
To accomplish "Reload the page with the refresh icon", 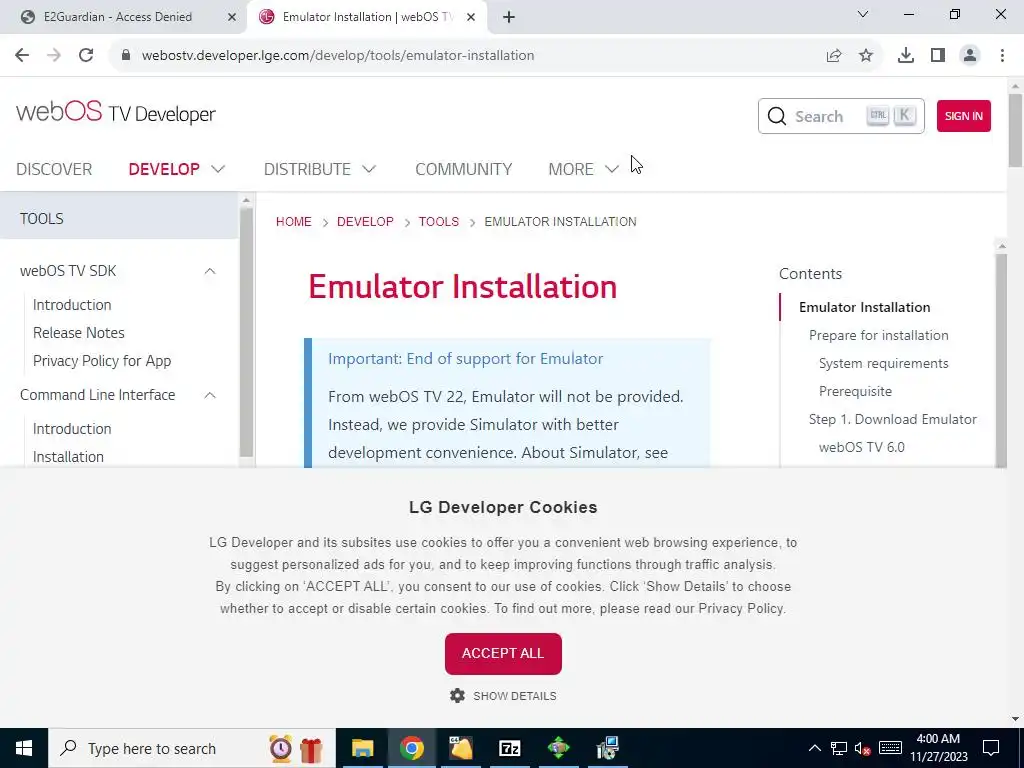I will (x=86, y=56).
